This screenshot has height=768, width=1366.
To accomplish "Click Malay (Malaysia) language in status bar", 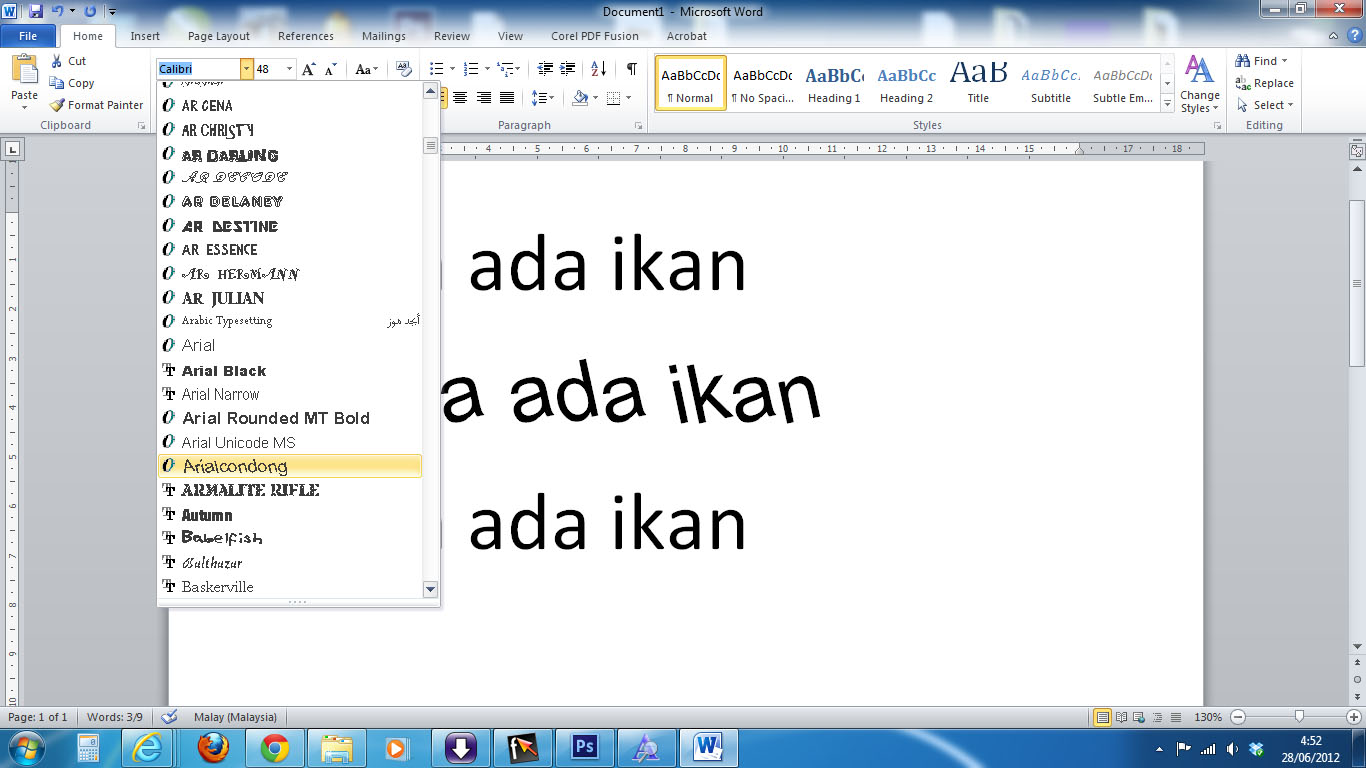I will [235, 717].
